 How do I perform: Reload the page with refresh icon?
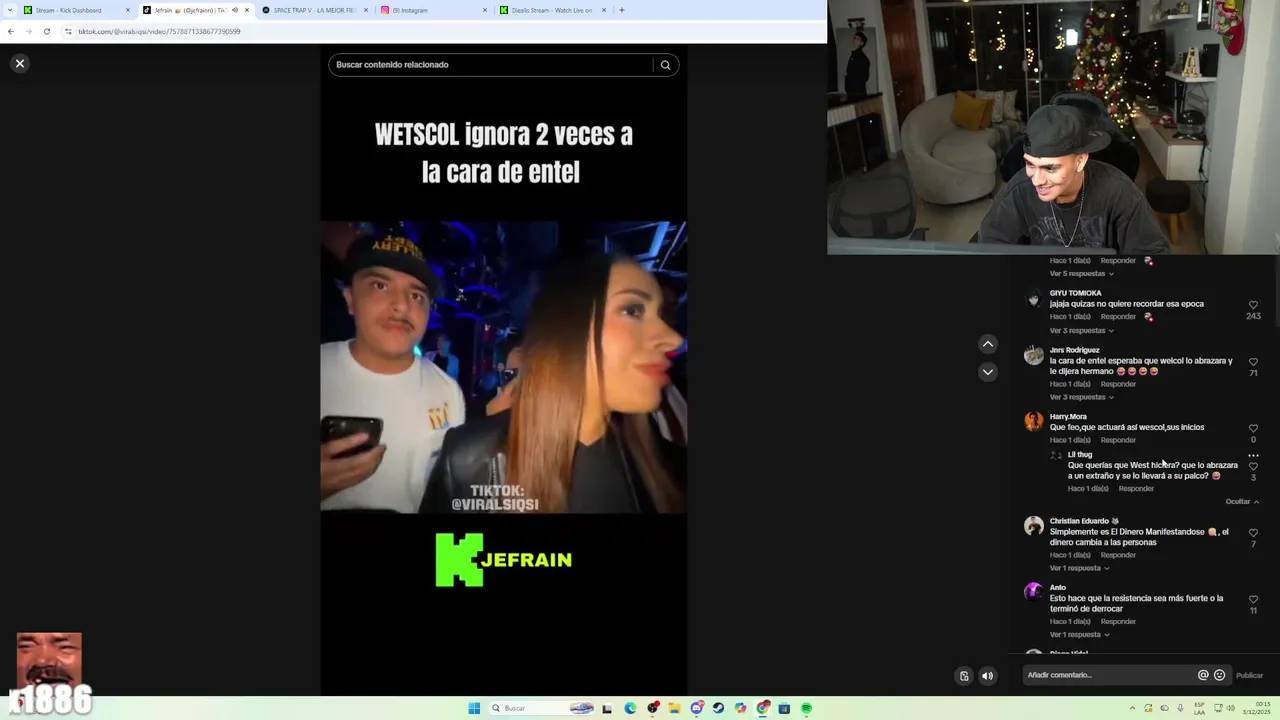pos(46,31)
